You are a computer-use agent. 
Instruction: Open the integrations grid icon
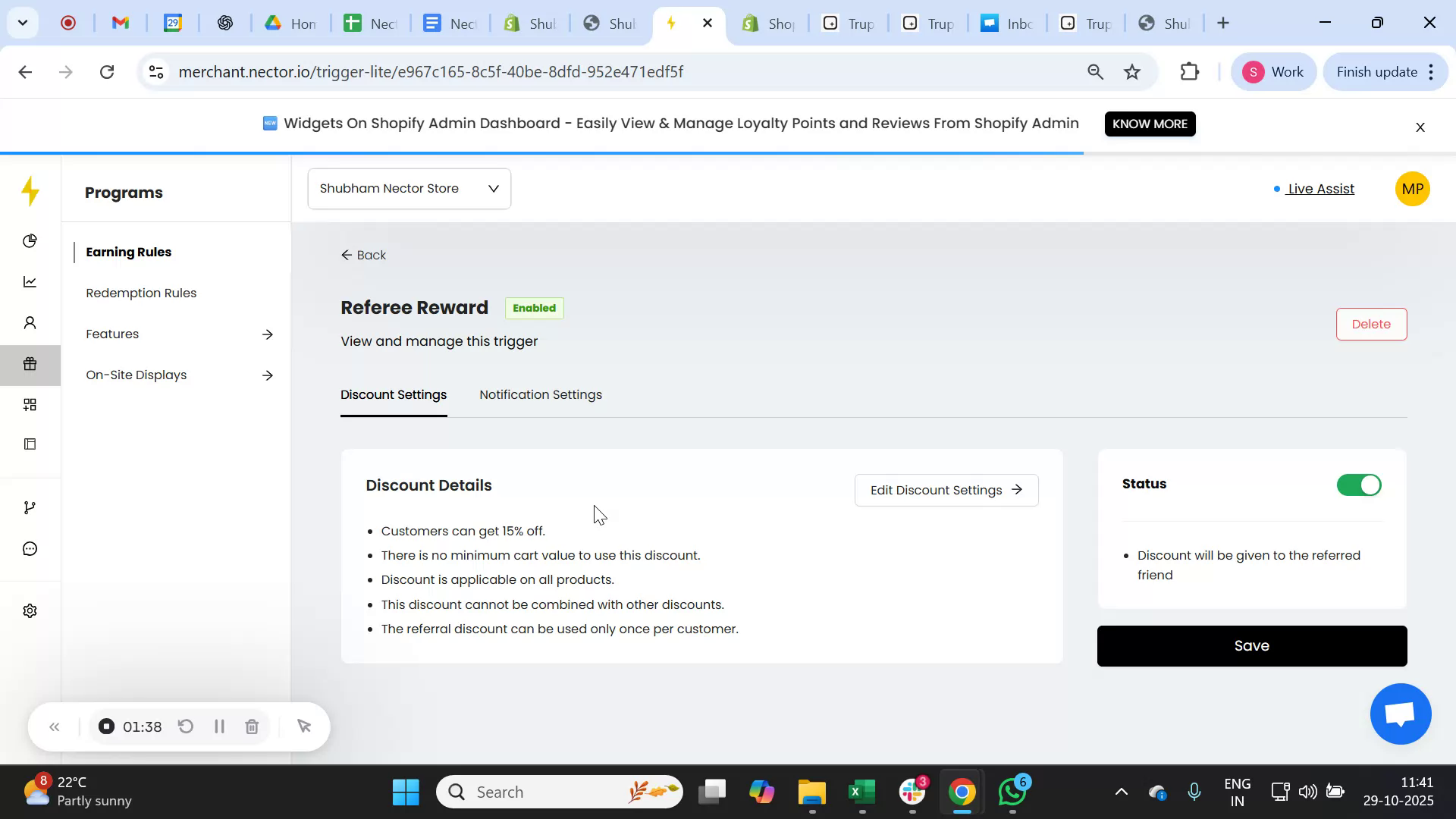pyautogui.click(x=30, y=404)
